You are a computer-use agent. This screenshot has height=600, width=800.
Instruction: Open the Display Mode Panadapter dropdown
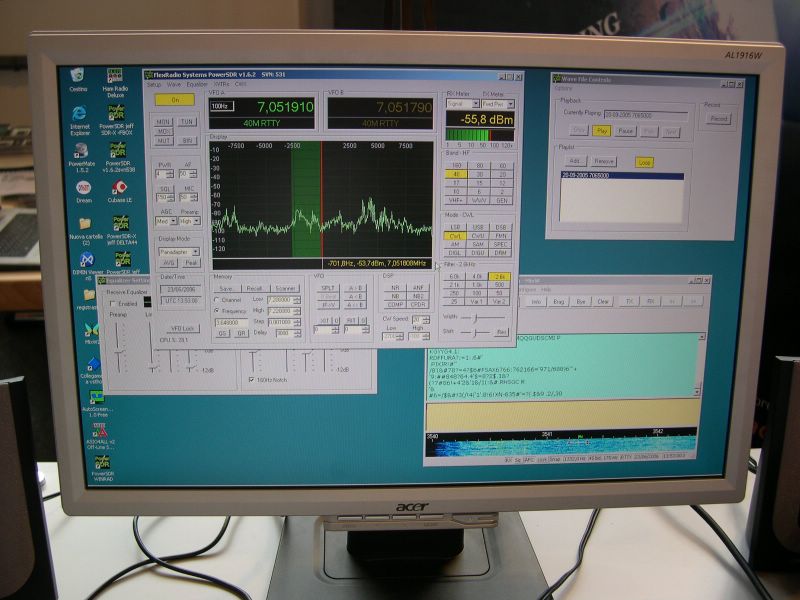[179, 252]
